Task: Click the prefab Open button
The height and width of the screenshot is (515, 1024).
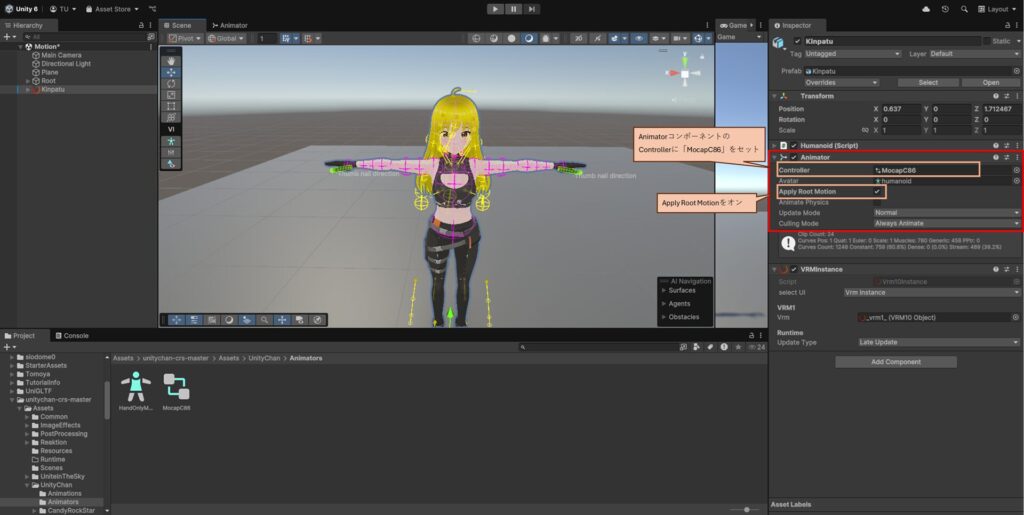Action: coord(991,83)
